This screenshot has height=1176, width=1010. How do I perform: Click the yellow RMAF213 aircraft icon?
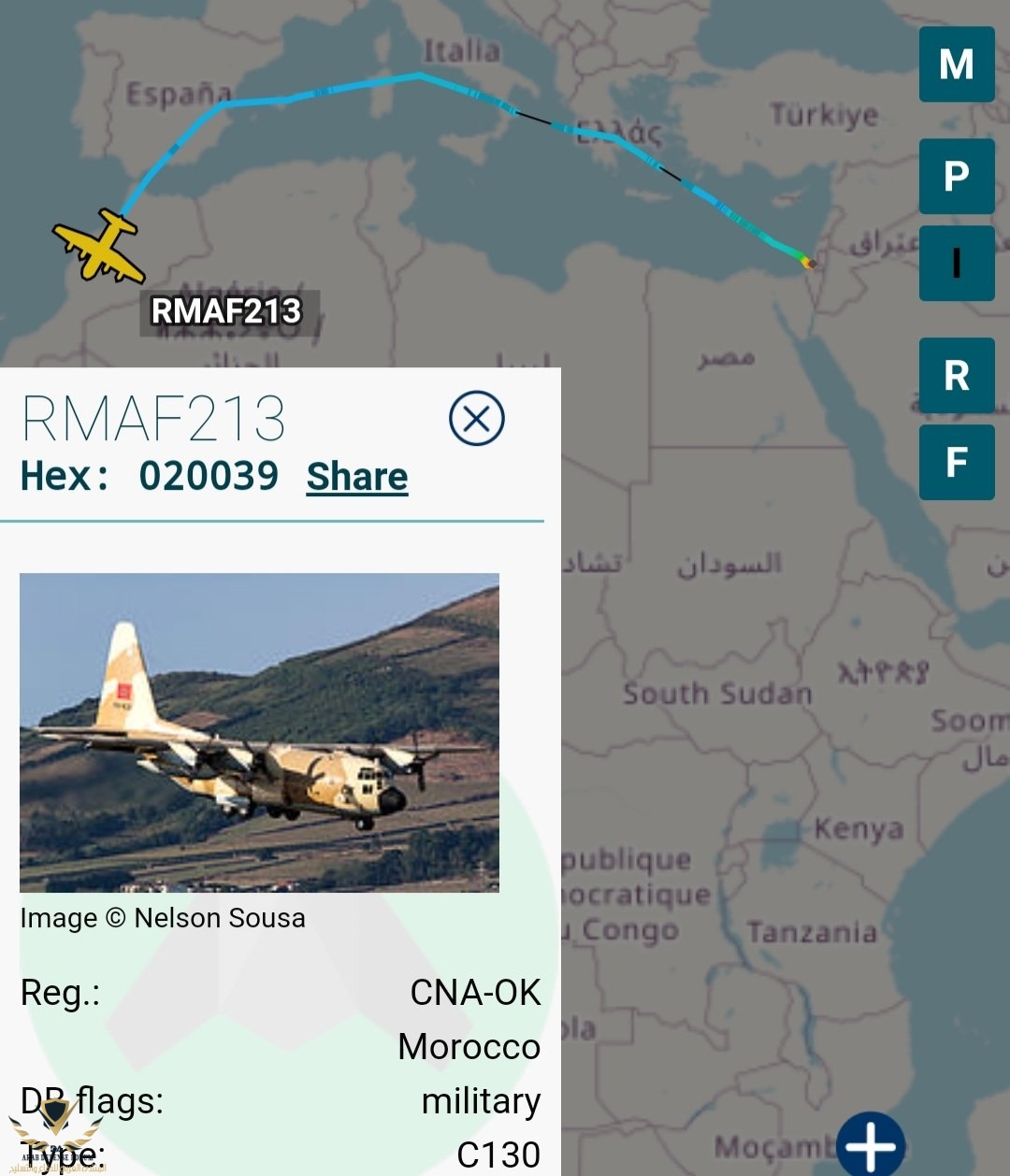point(99,247)
